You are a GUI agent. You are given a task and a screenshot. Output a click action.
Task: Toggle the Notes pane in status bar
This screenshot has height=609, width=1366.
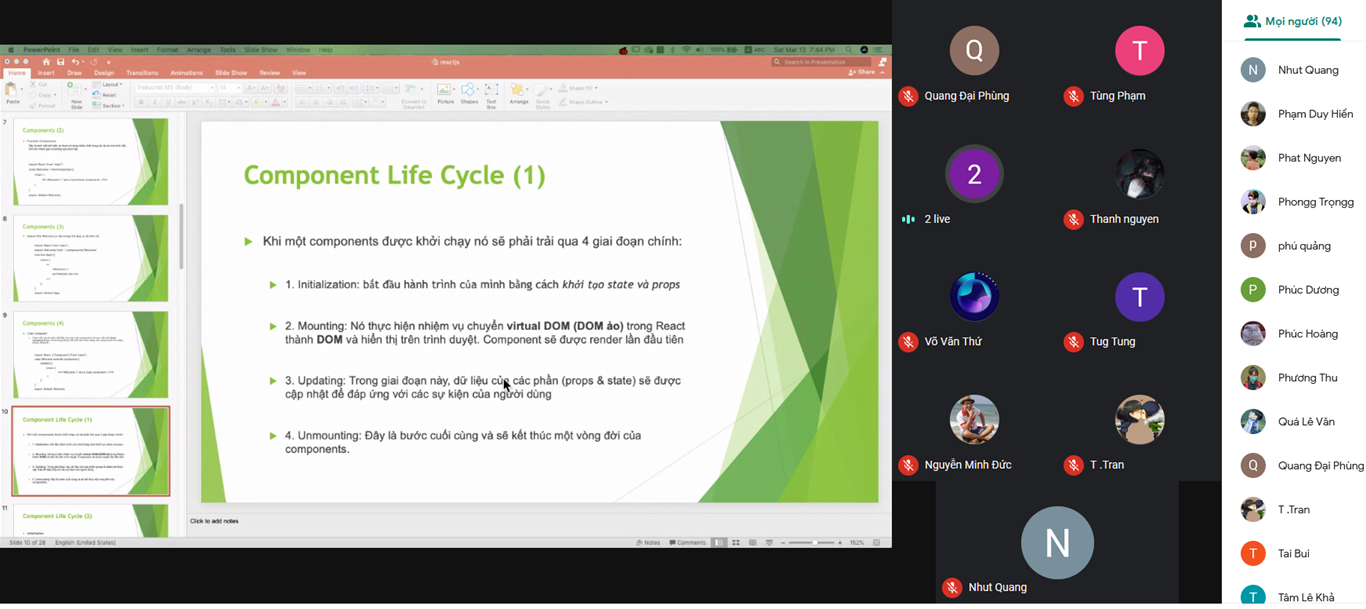point(648,543)
